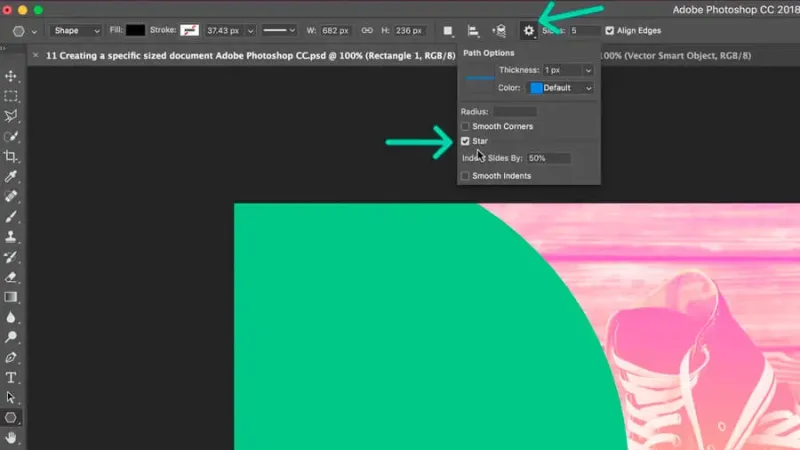The width and height of the screenshot is (800, 450).
Task: Uncheck the Star checkbox
Action: pyautogui.click(x=465, y=141)
